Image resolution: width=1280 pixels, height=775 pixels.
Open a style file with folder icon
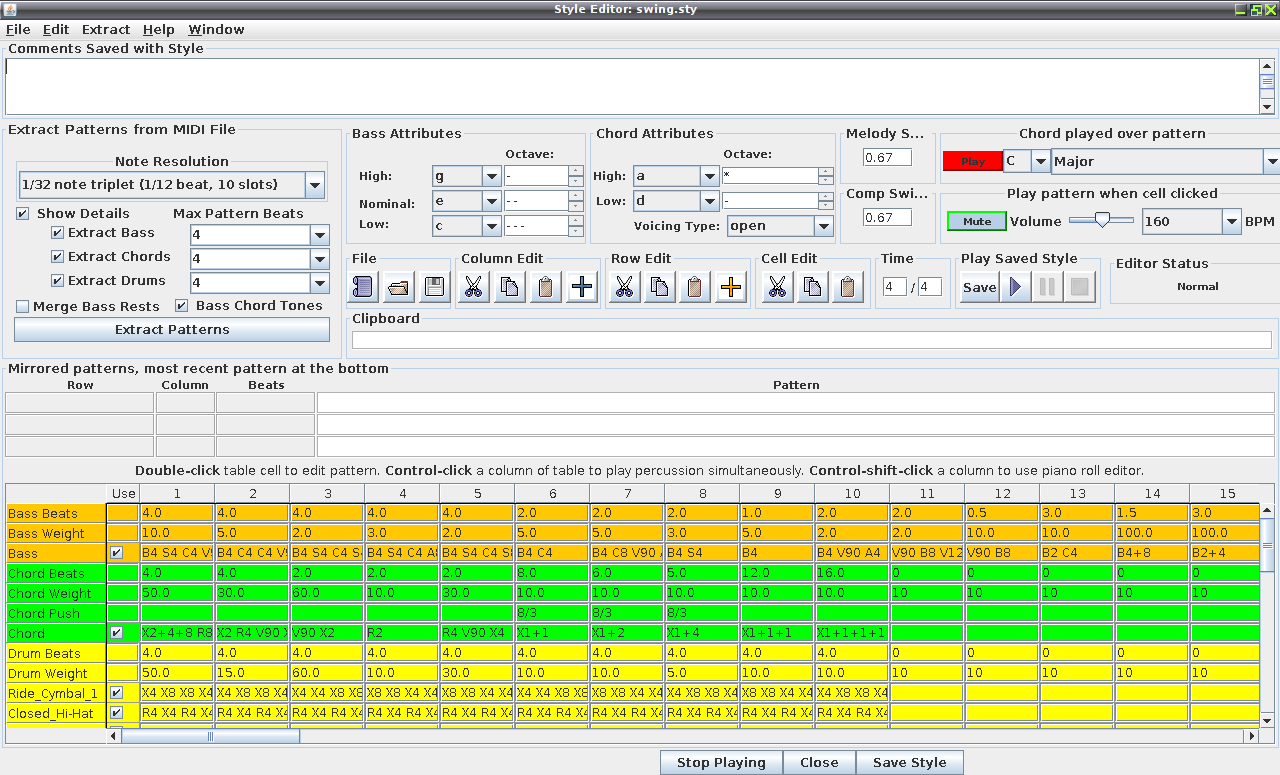click(398, 288)
